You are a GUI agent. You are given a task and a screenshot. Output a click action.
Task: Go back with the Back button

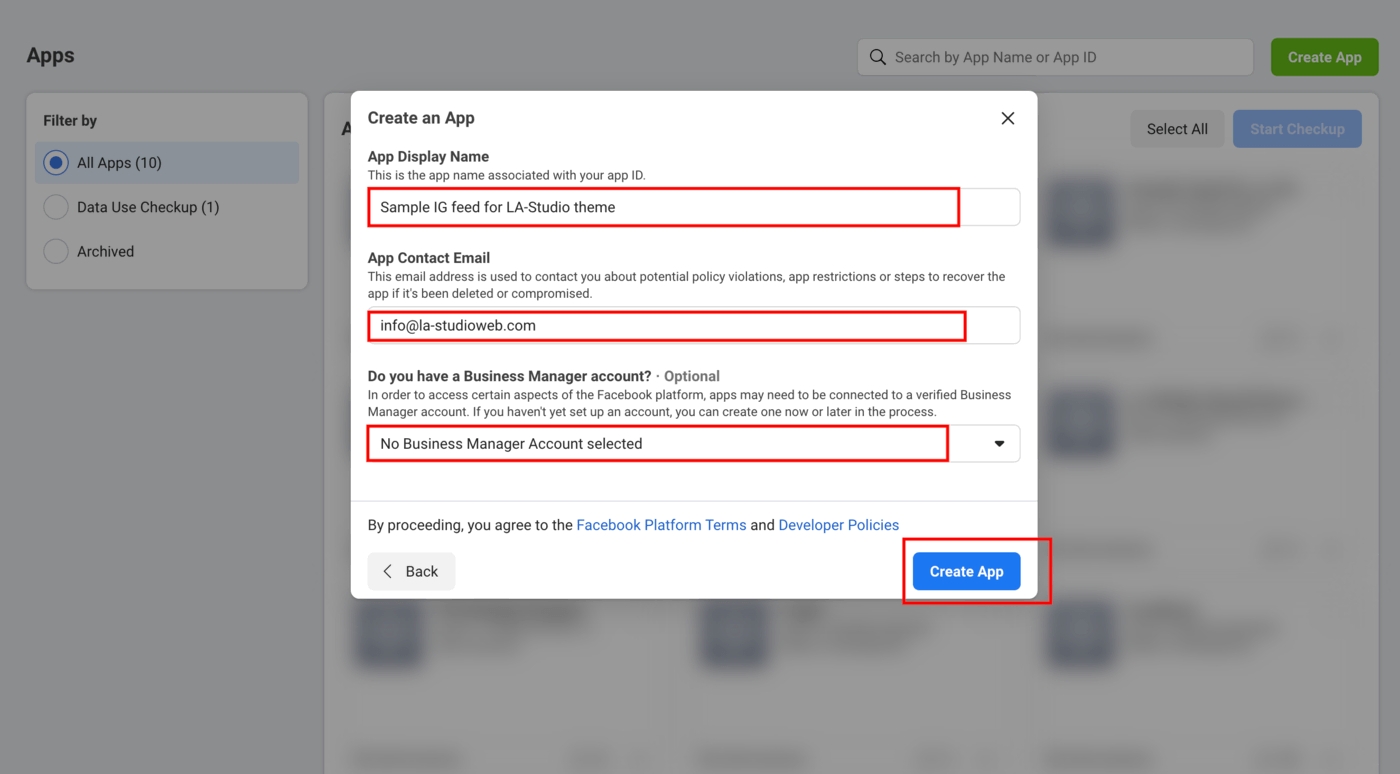[411, 571]
